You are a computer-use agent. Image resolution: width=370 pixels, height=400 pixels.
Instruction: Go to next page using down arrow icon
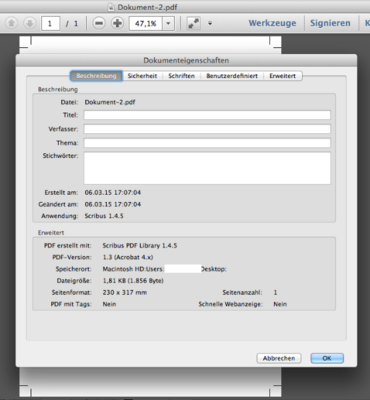coord(30,23)
